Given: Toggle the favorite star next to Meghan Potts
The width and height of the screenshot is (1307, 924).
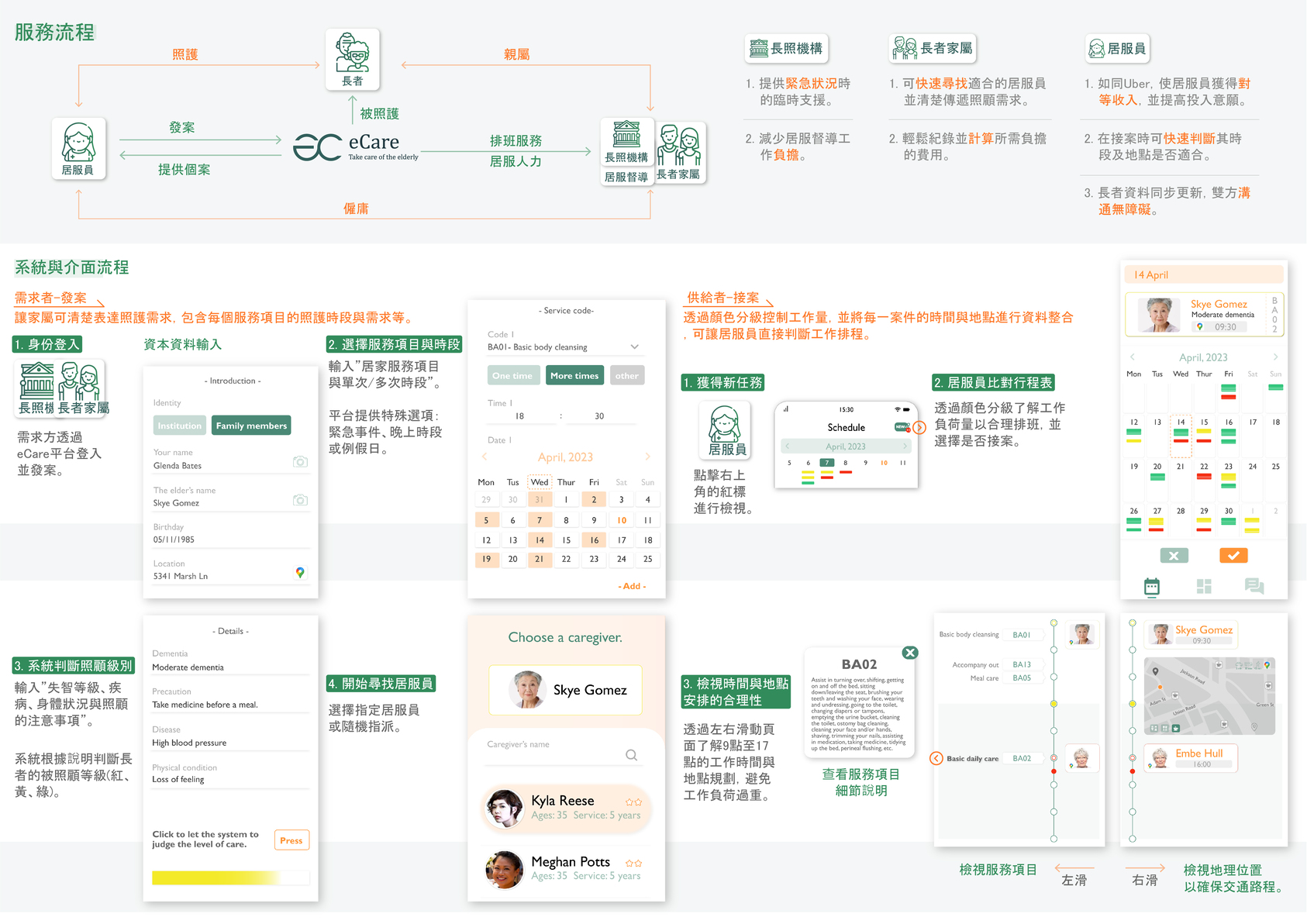Looking at the screenshot, I should (633, 862).
